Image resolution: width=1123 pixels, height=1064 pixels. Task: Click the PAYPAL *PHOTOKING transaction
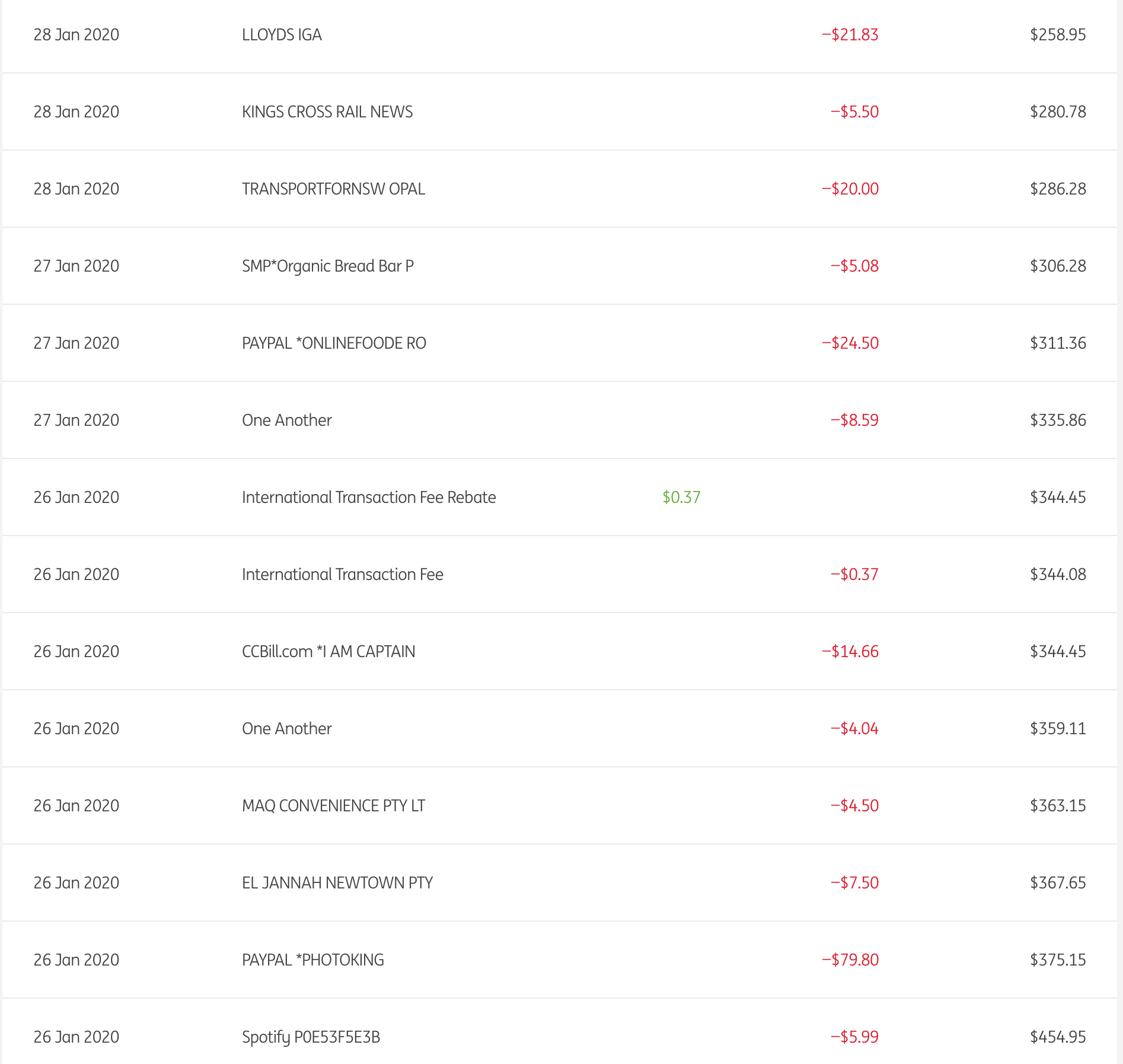(313, 960)
